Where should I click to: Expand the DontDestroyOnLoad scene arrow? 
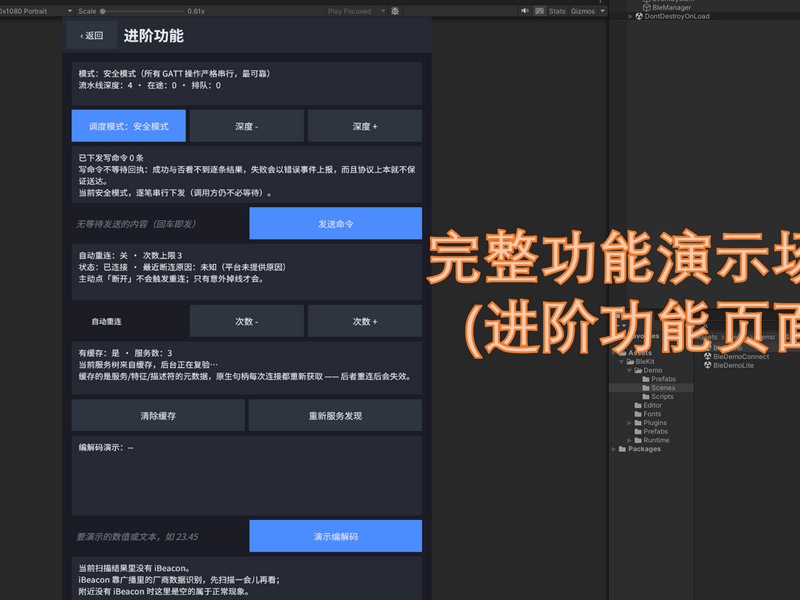click(631, 16)
